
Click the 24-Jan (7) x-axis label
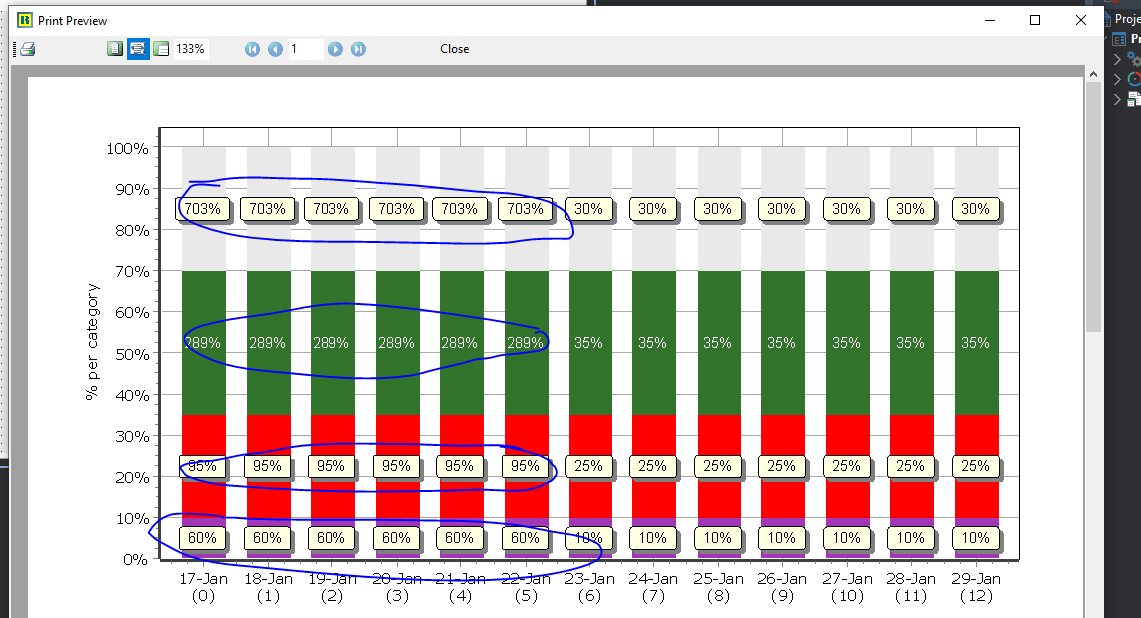(653, 587)
